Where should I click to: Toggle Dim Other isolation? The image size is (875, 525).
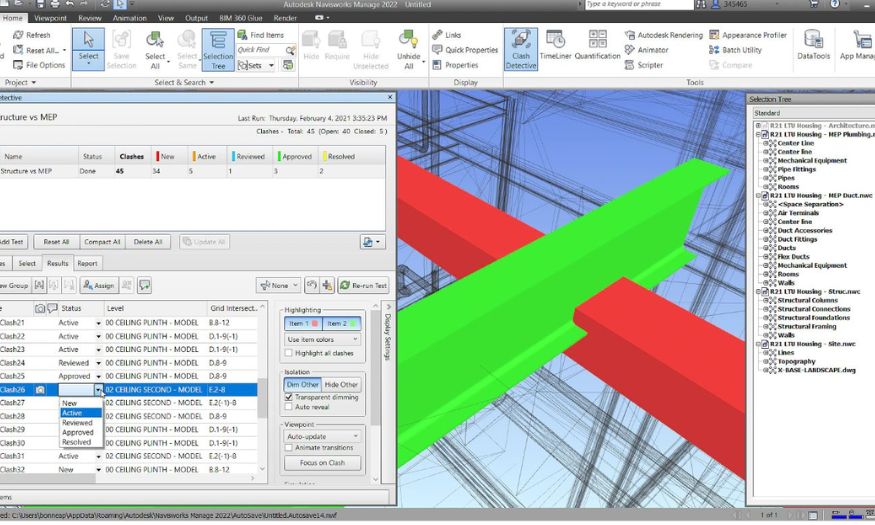tap(302, 384)
